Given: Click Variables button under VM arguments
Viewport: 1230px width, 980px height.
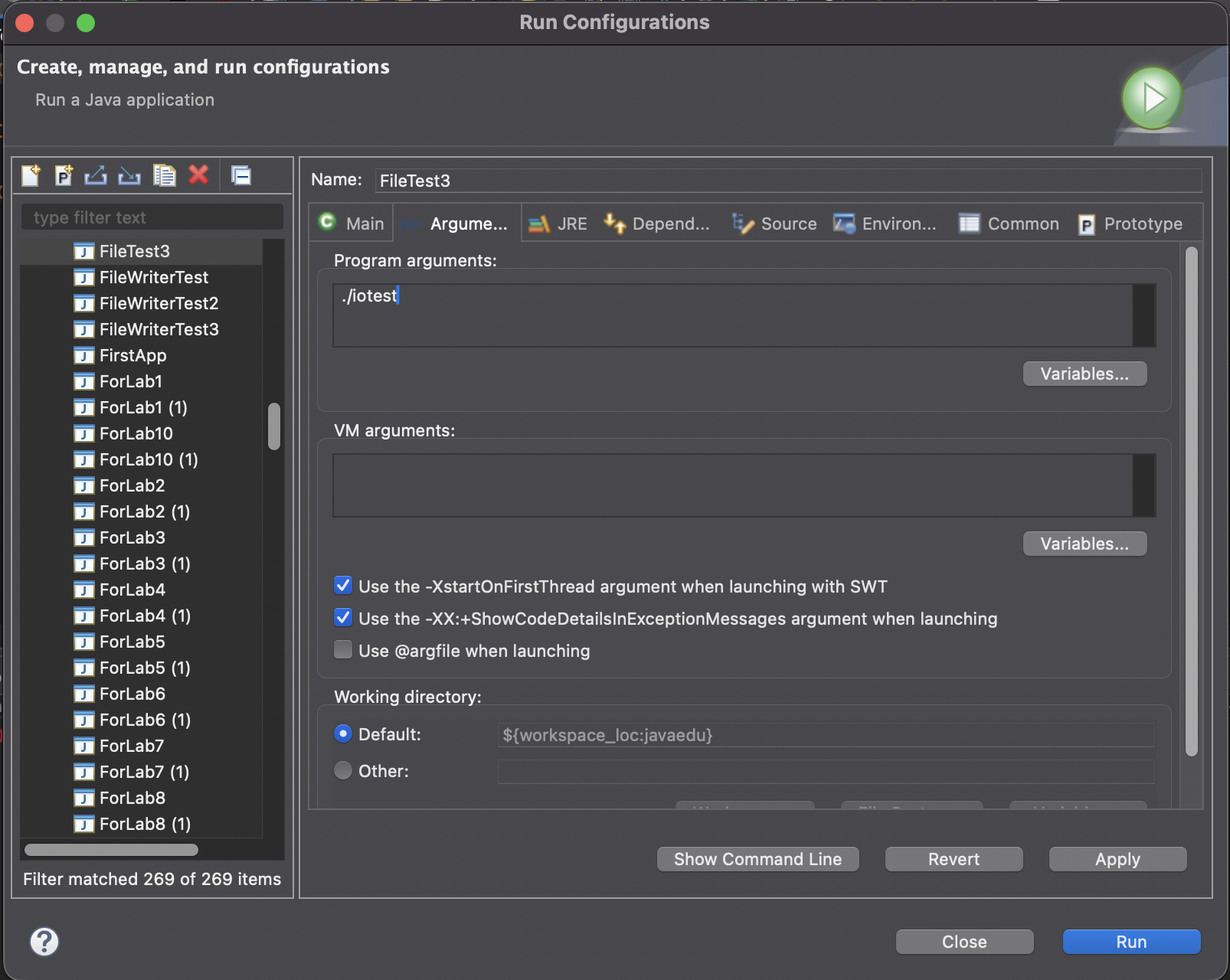Looking at the screenshot, I should point(1084,544).
